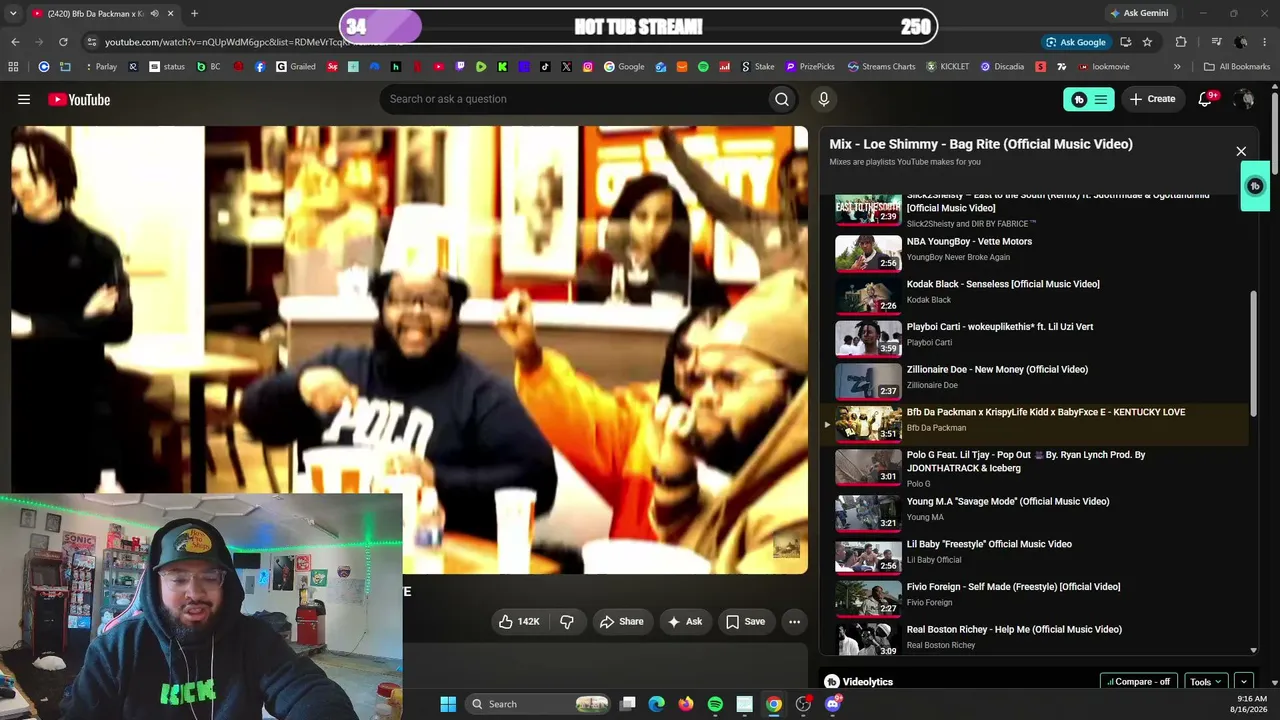Go back in Chrome
The height and width of the screenshot is (720, 1280).
pyautogui.click(x=15, y=42)
